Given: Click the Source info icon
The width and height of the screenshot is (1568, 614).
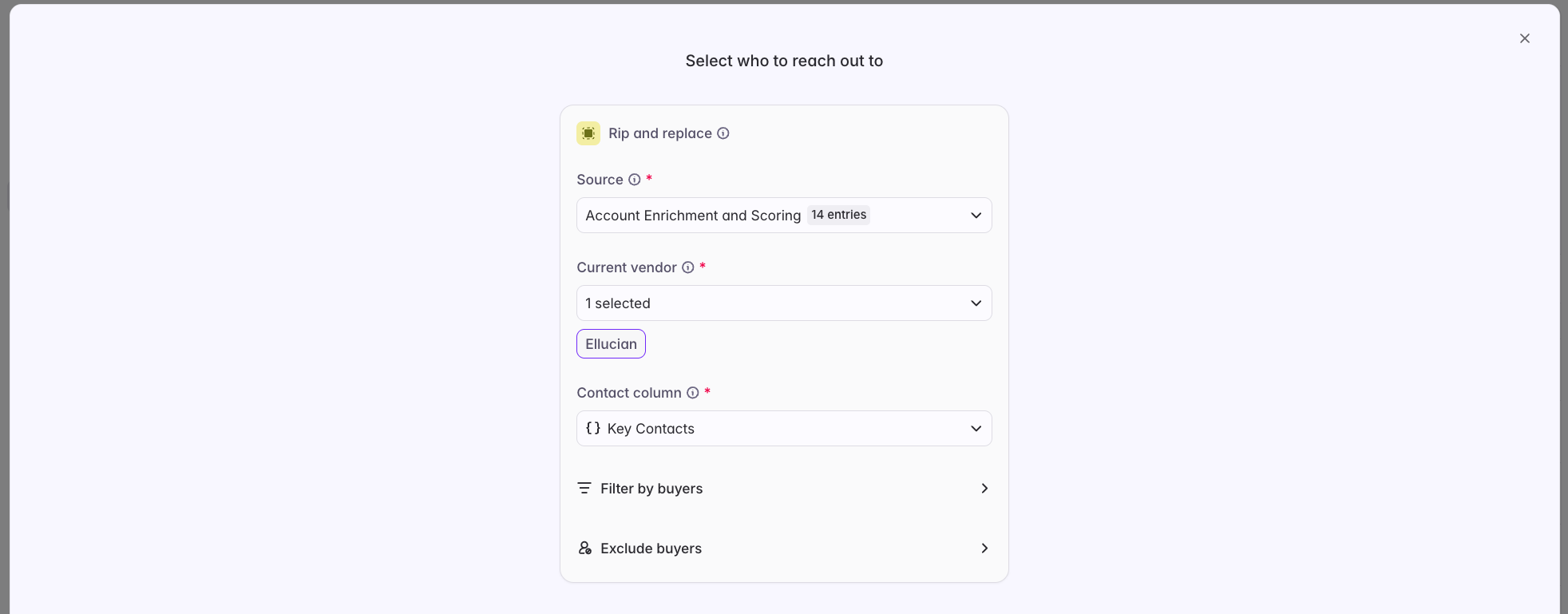Looking at the screenshot, I should [635, 180].
